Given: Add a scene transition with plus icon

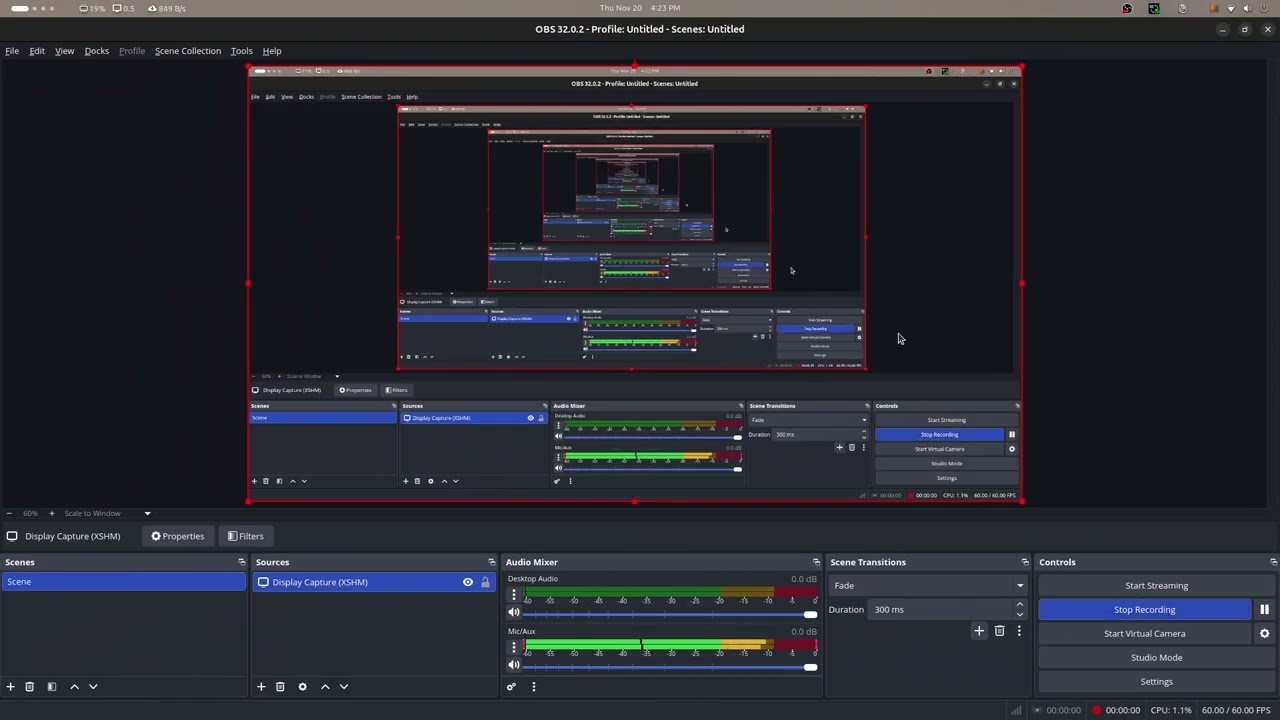Looking at the screenshot, I should tap(979, 631).
